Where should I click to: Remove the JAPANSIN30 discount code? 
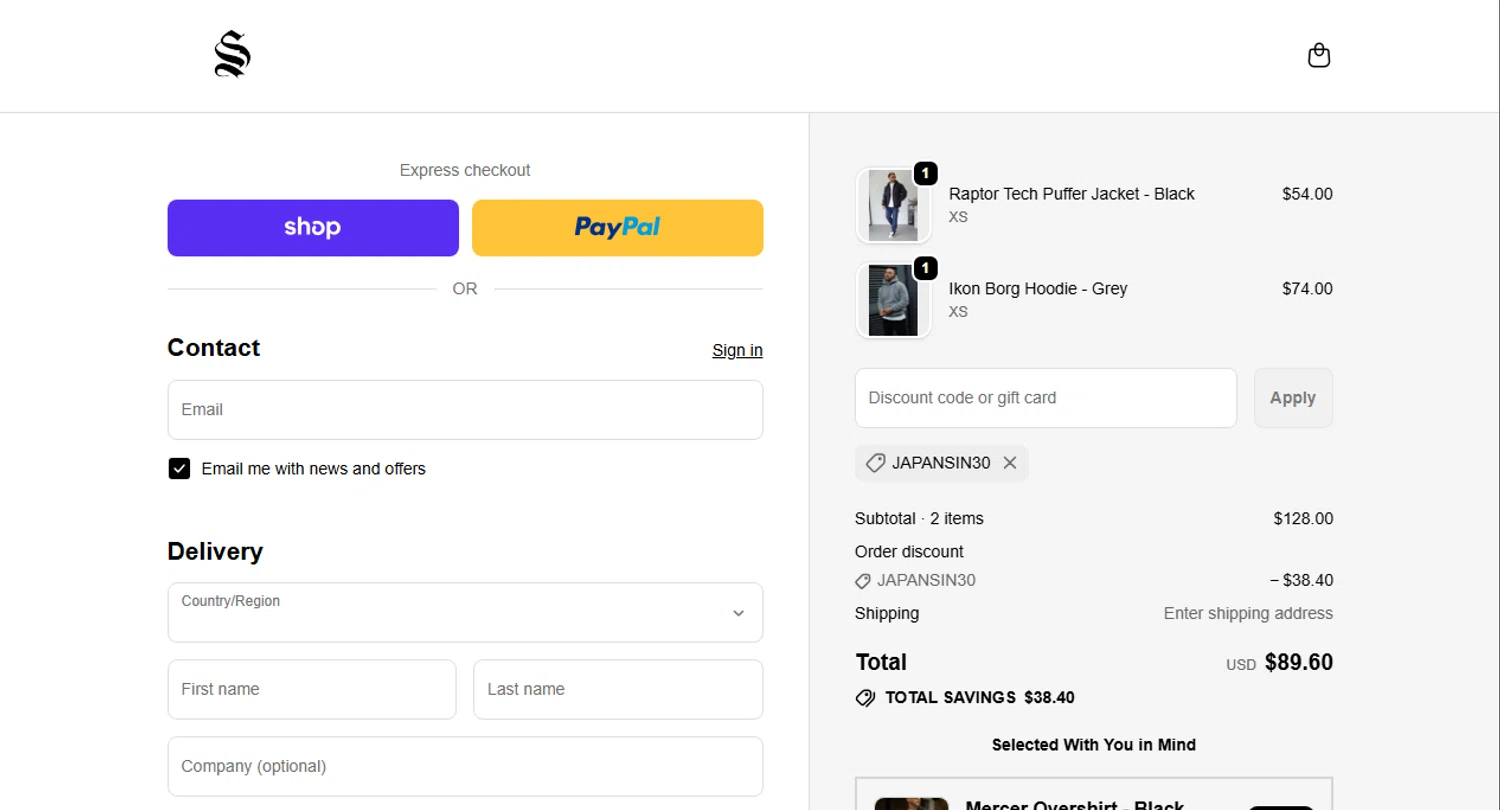click(1010, 463)
